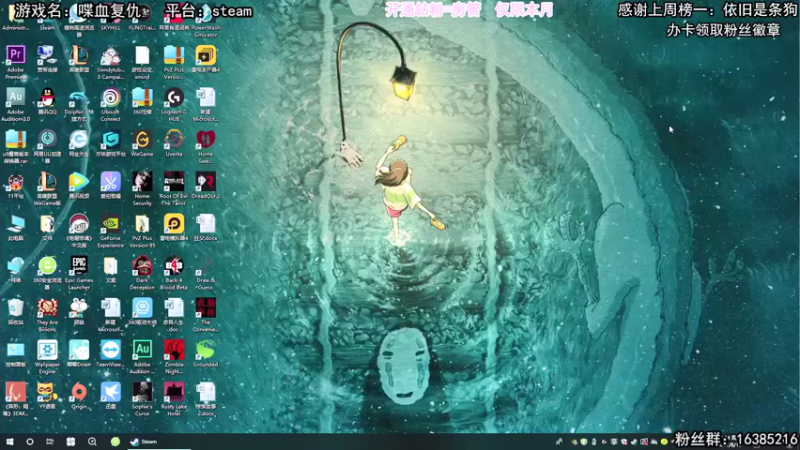
Task: Open the Windows Start menu
Action: point(10,442)
